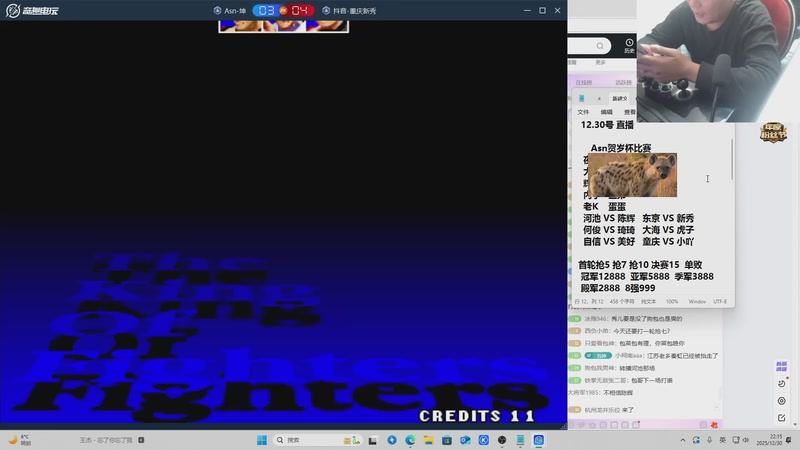
Task: Click the Notepad app icon in its title bar
Action: [582, 98]
